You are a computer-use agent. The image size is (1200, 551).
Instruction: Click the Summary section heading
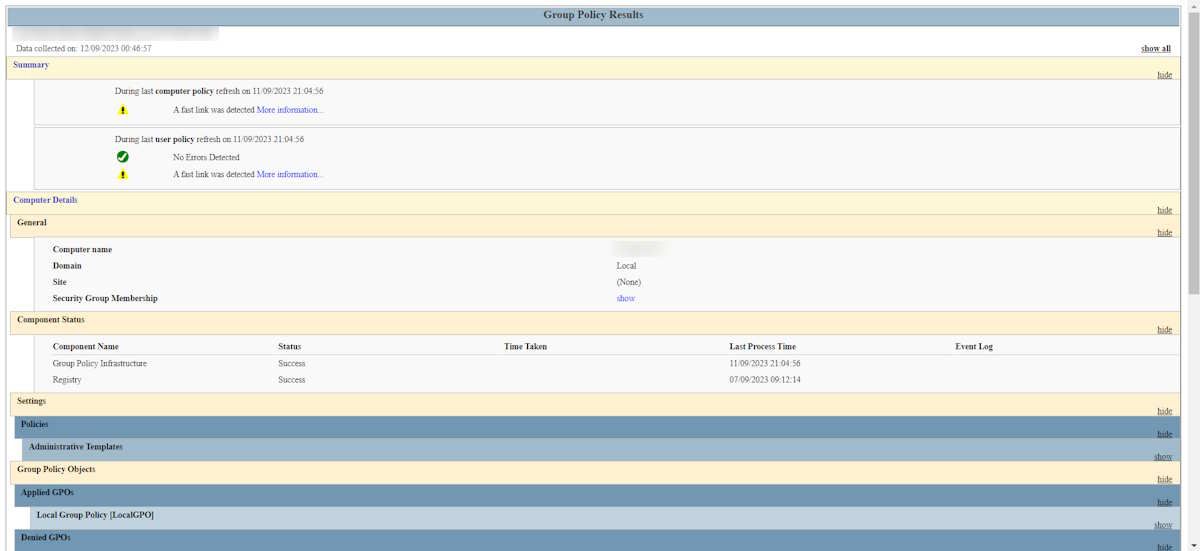click(x=31, y=64)
